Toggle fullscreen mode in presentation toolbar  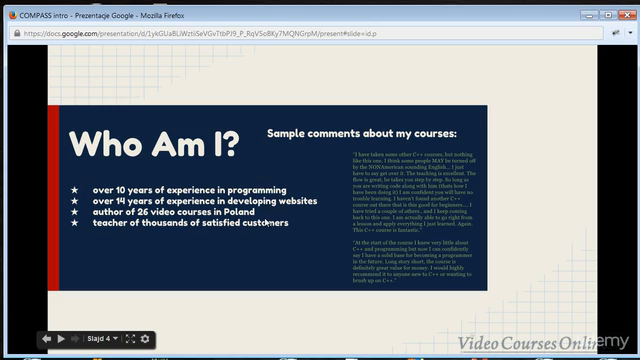click(130, 339)
